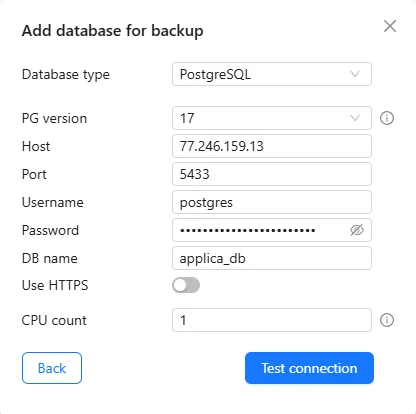Click the Test connection button
Image resolution: width=416 pixels, height=414 pixels.
pyautogui.click(x=309, y=368)
